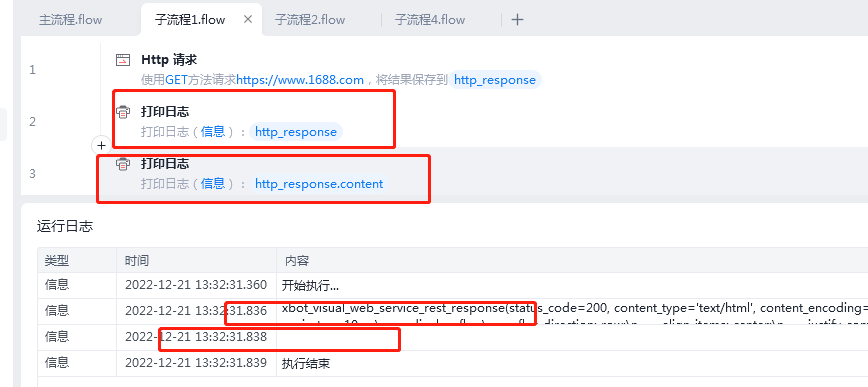Screen dimensions: 868x387
Task: Click the printer icon on line 3
Action: click(123, 164)
